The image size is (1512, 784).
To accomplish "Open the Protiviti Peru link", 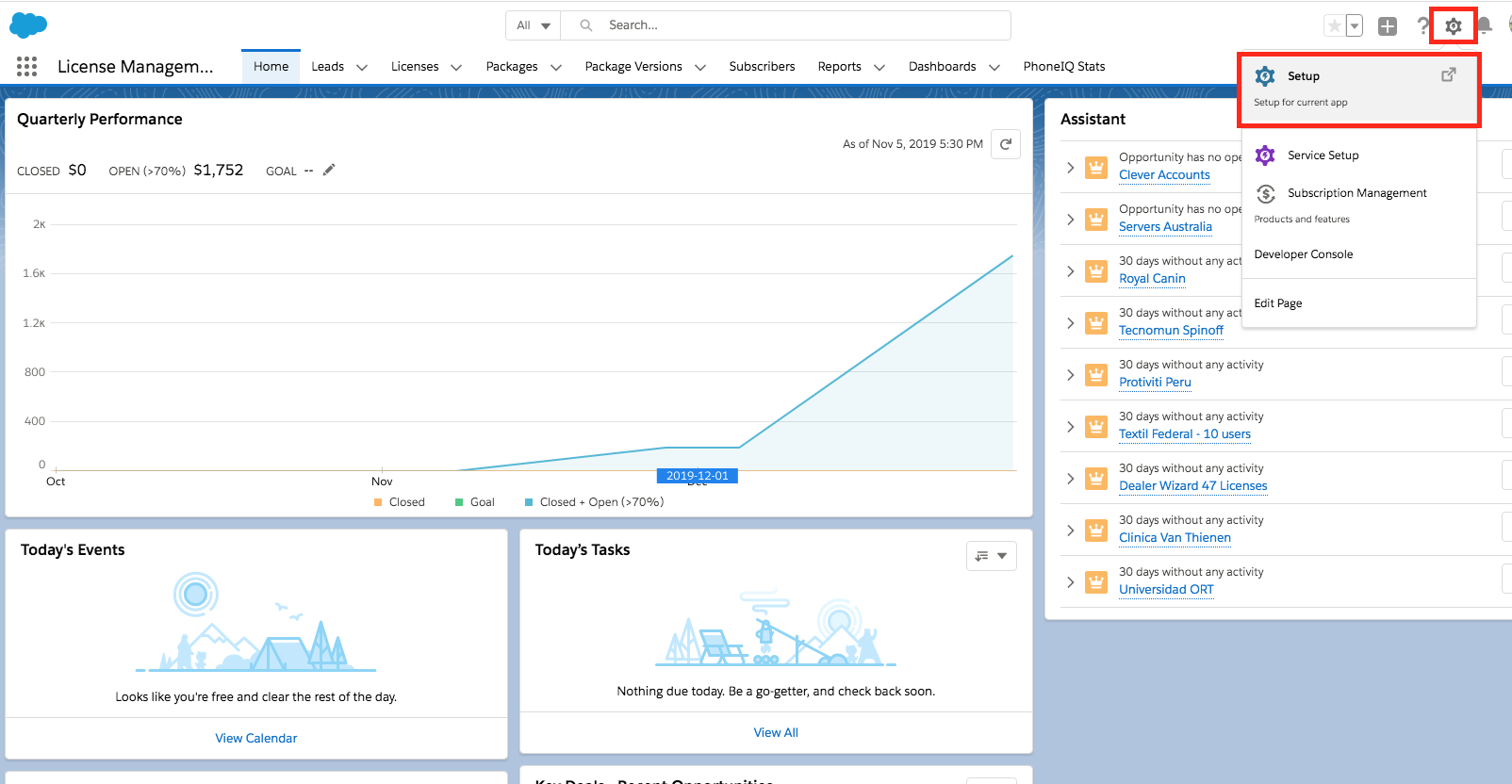I will click(1155, 383).
